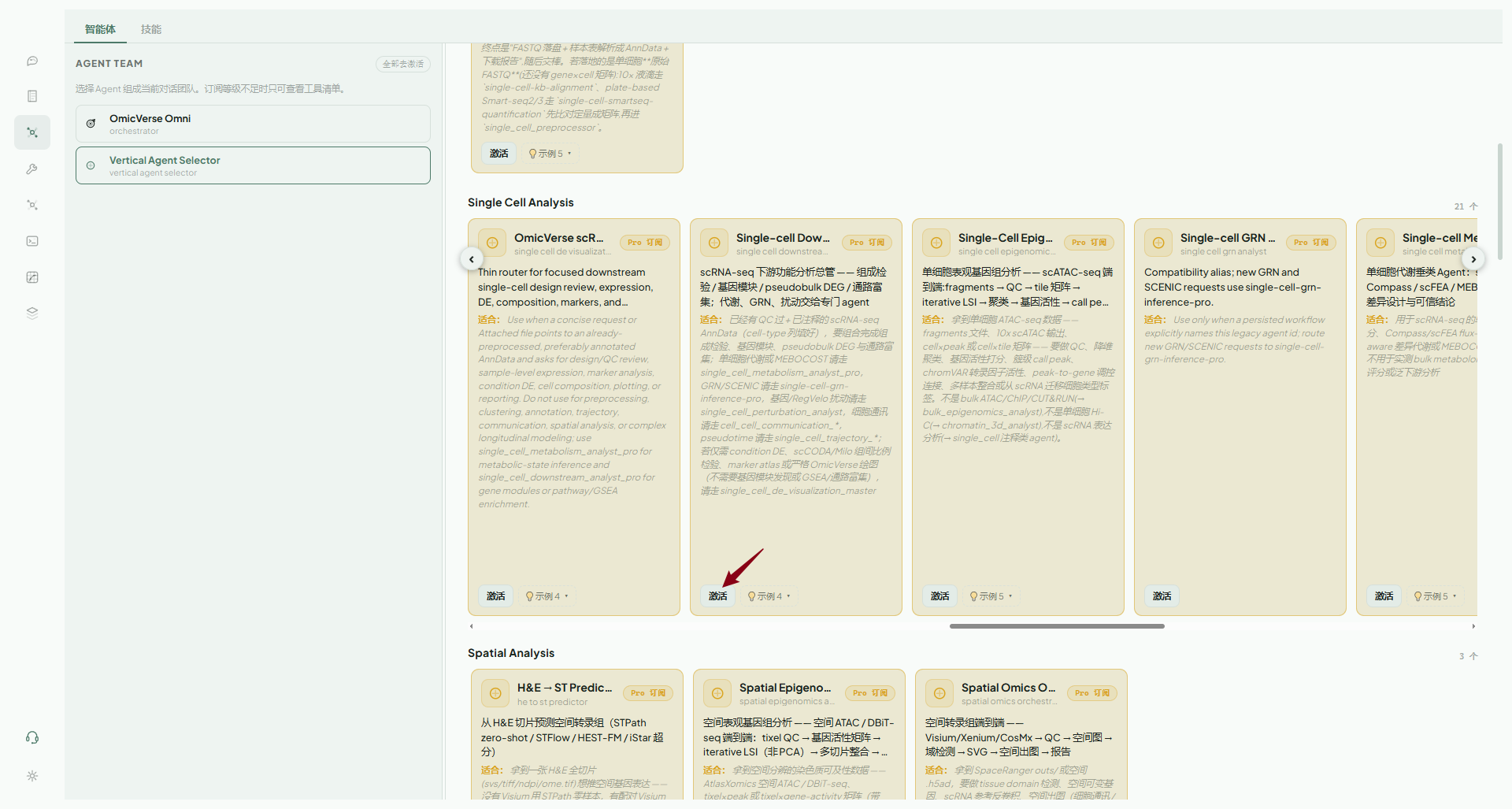
Task: Select the OmicVerse Omni team member row
Action: click(x=253, y=124)
